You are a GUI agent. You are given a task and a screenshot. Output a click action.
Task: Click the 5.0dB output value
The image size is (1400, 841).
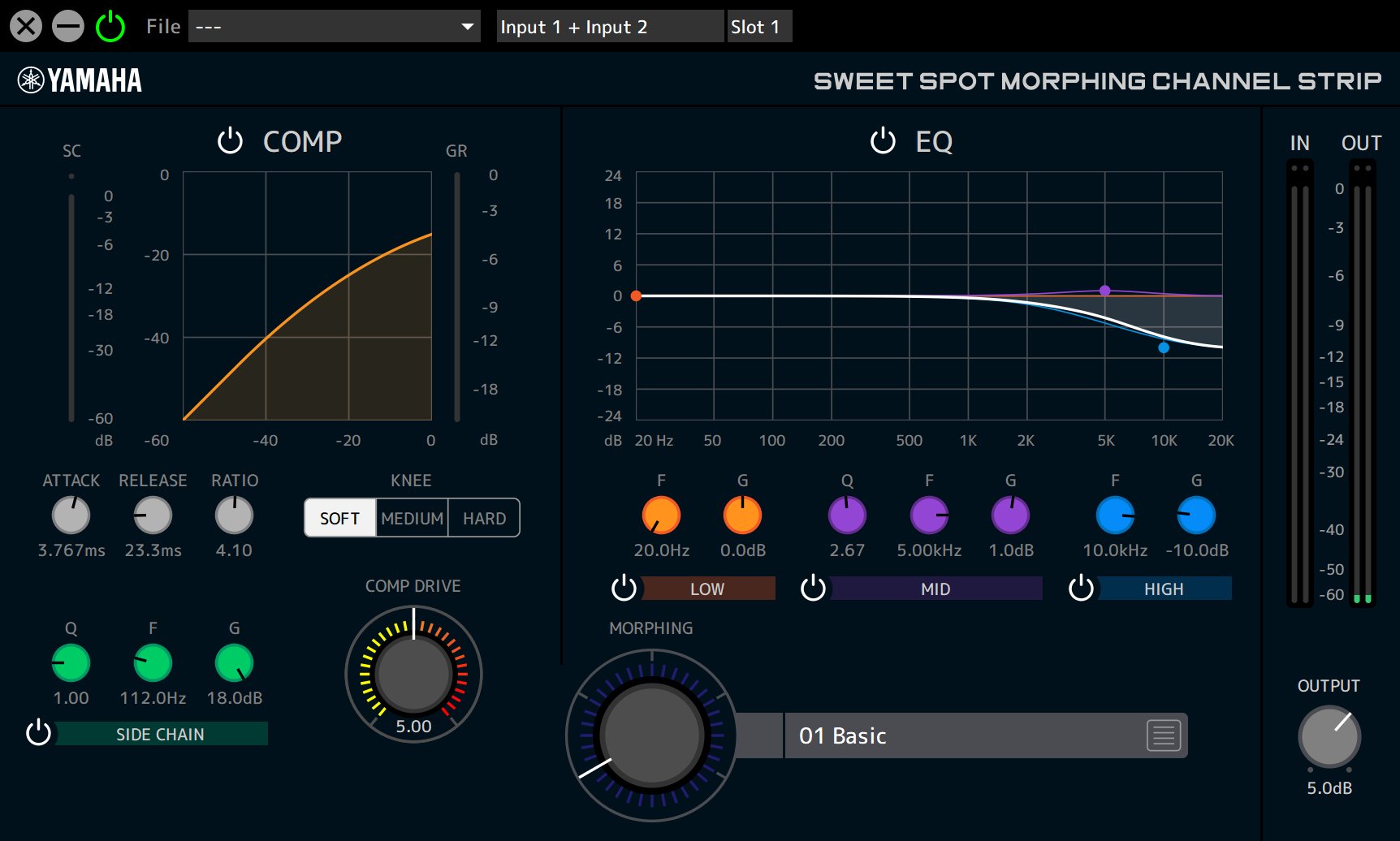[x=1329, y=788]
